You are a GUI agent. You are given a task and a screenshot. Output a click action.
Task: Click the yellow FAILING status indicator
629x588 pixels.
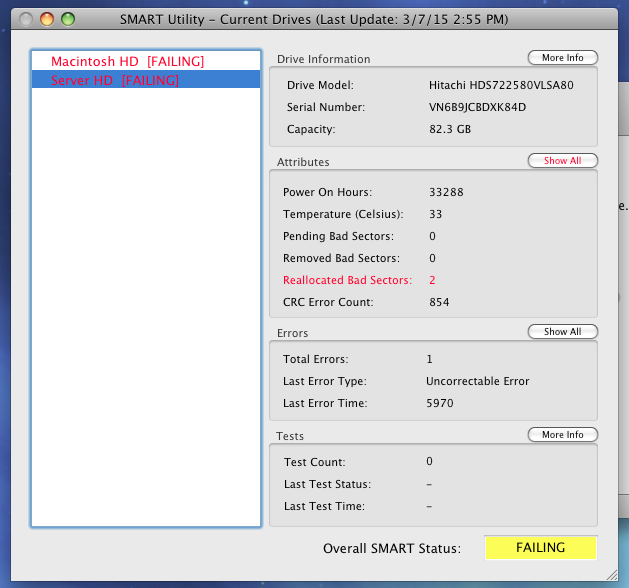point(540,547)
